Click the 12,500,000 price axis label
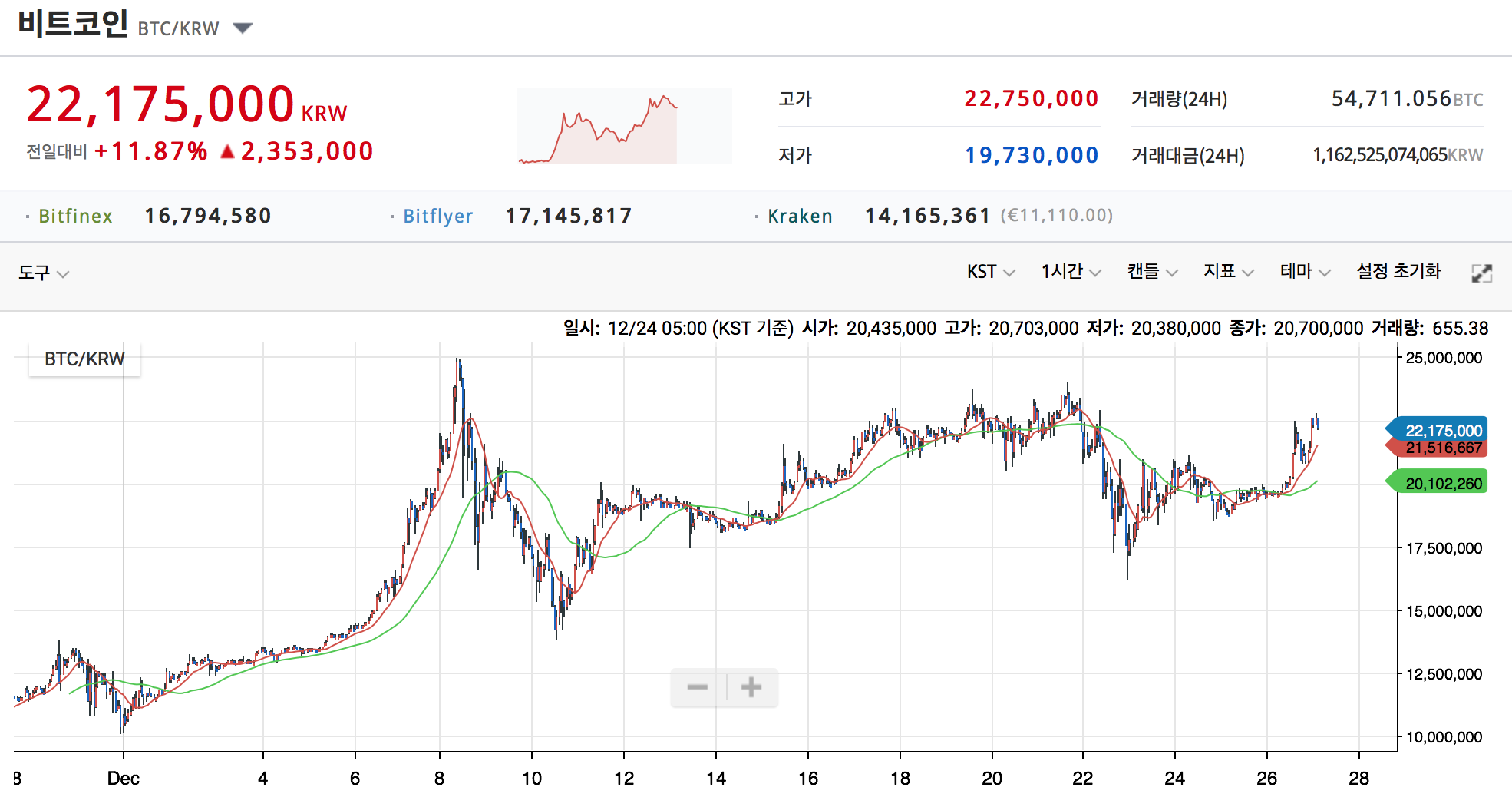Image resolution: width=1512 pixels, height=797 pixels. tap(1444, 674)
